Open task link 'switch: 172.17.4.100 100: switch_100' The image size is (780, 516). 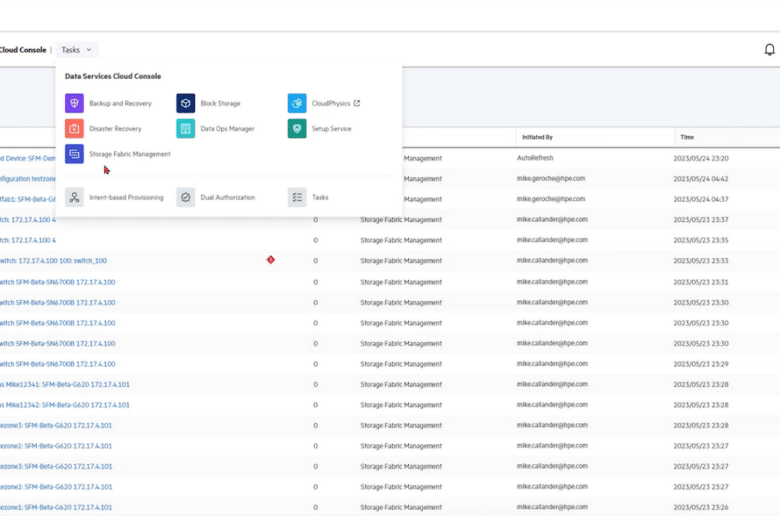click(x=53, y=261)
